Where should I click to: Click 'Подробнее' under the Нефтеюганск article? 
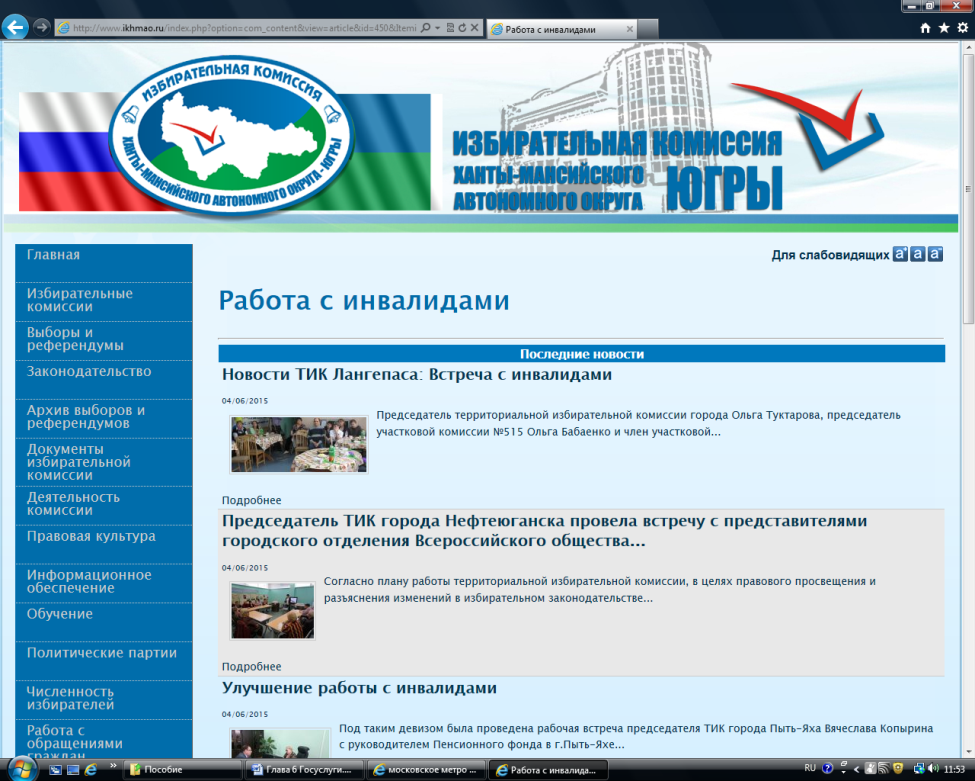pyautogui.click(x=251, y=667)
